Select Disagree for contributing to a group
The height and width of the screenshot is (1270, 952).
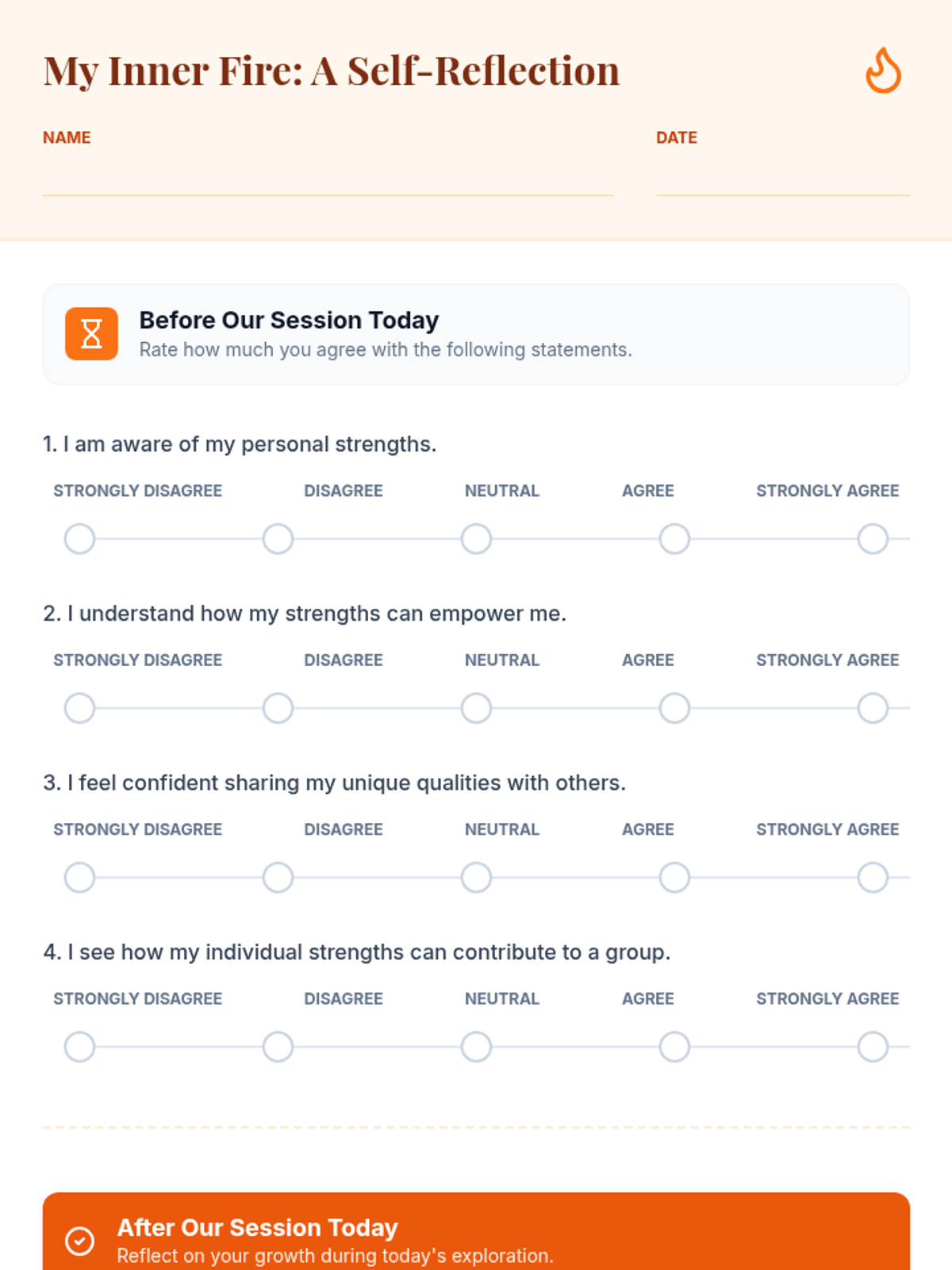click(x=278, y=1047)
